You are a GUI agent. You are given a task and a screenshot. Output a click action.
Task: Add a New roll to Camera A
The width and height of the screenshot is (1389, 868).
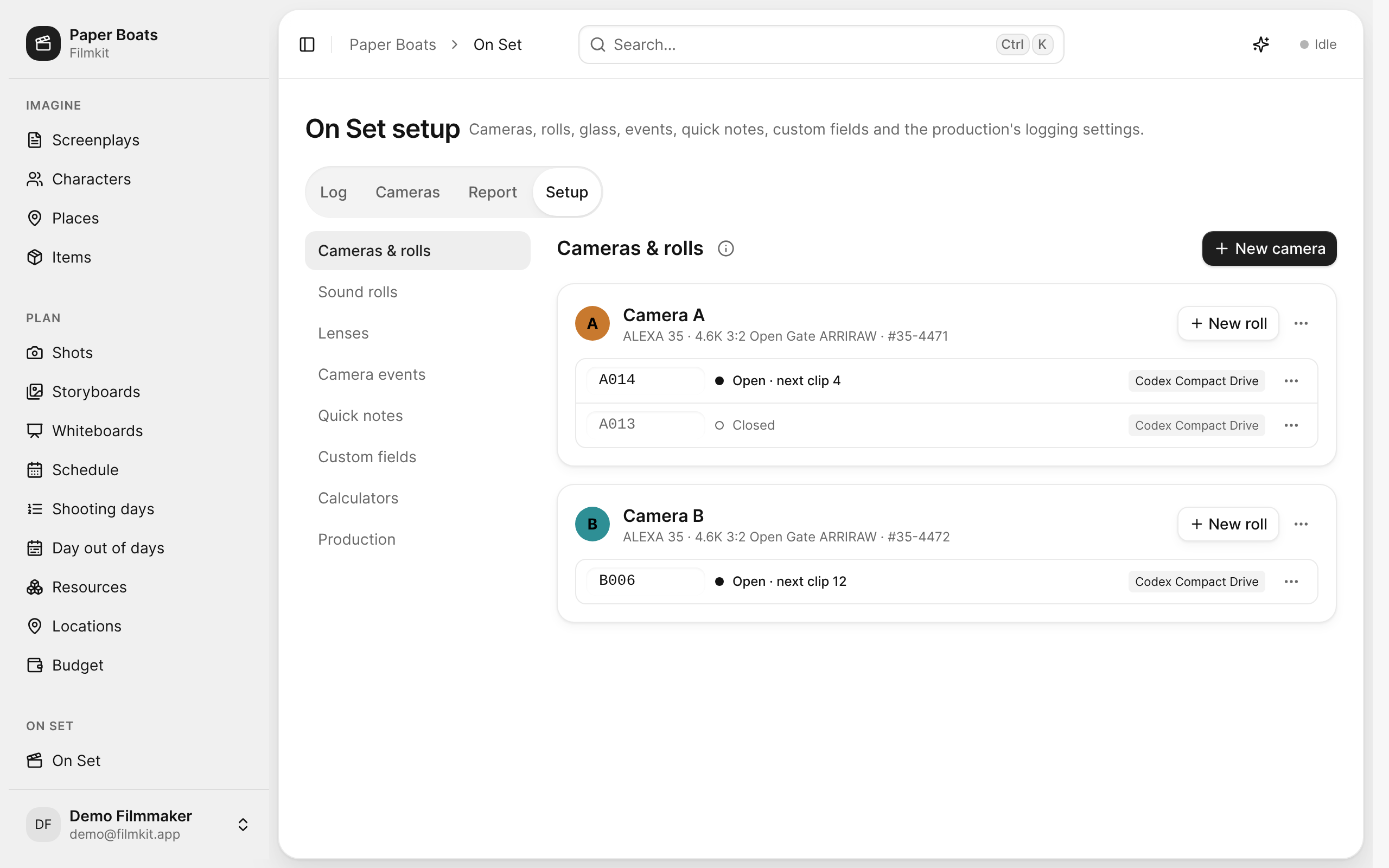pos(1228,323)
